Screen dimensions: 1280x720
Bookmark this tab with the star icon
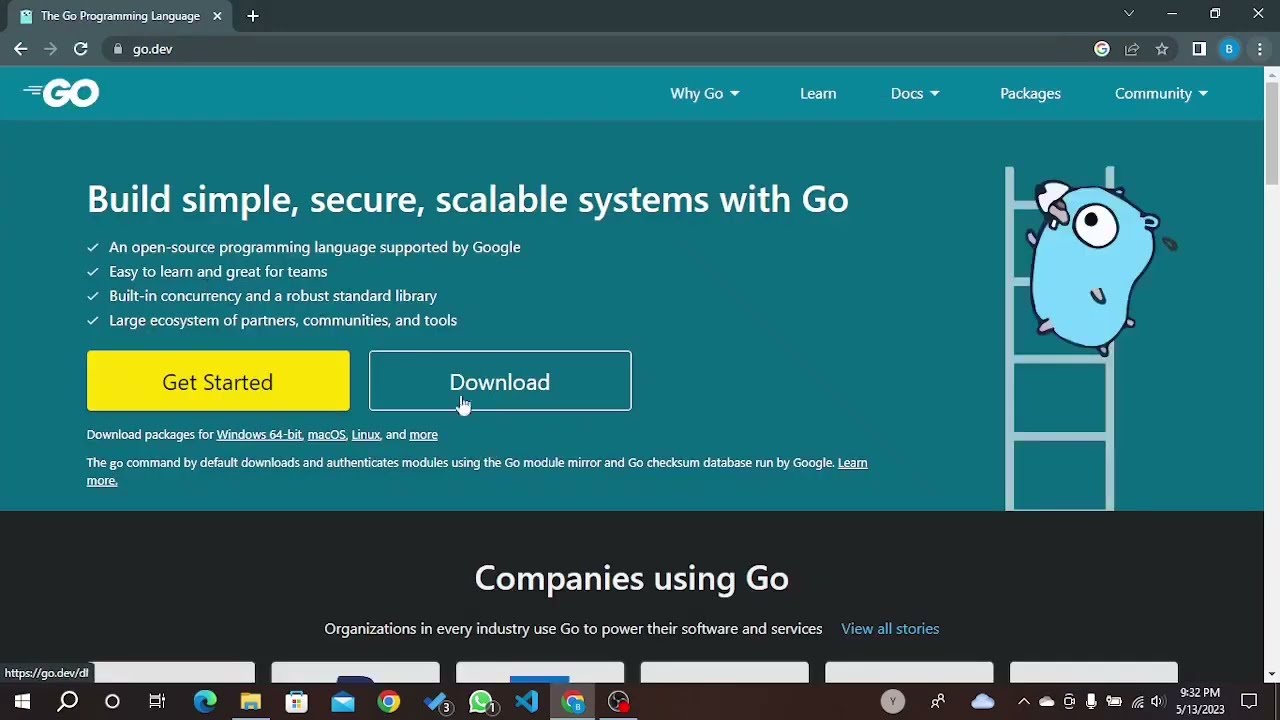coord(1162,49)
